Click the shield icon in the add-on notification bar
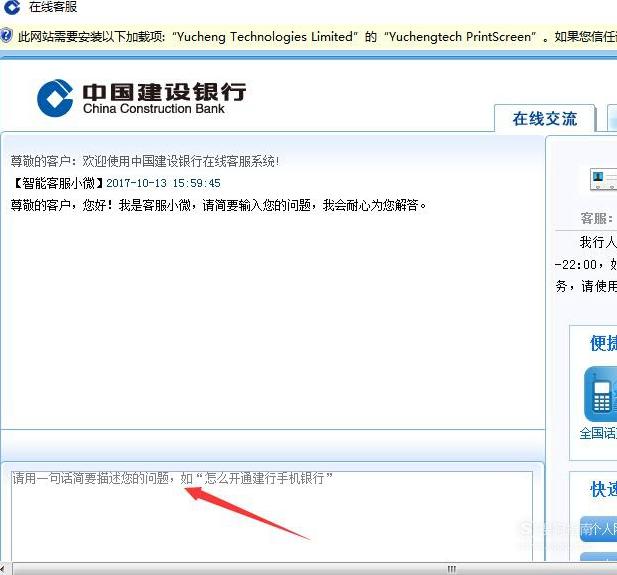The width and height of the screenshot is (617, 575). pos(6,36)
